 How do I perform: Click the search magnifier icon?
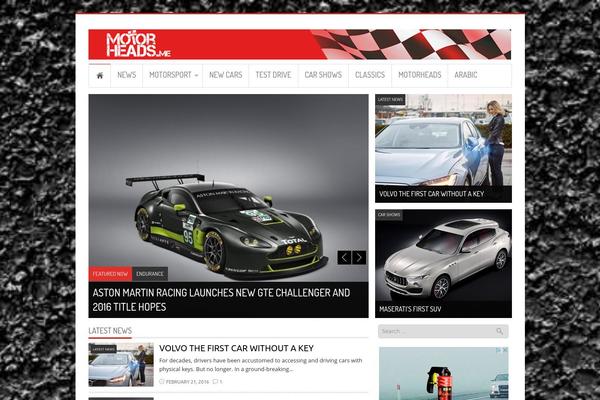[x=500, y=331]
